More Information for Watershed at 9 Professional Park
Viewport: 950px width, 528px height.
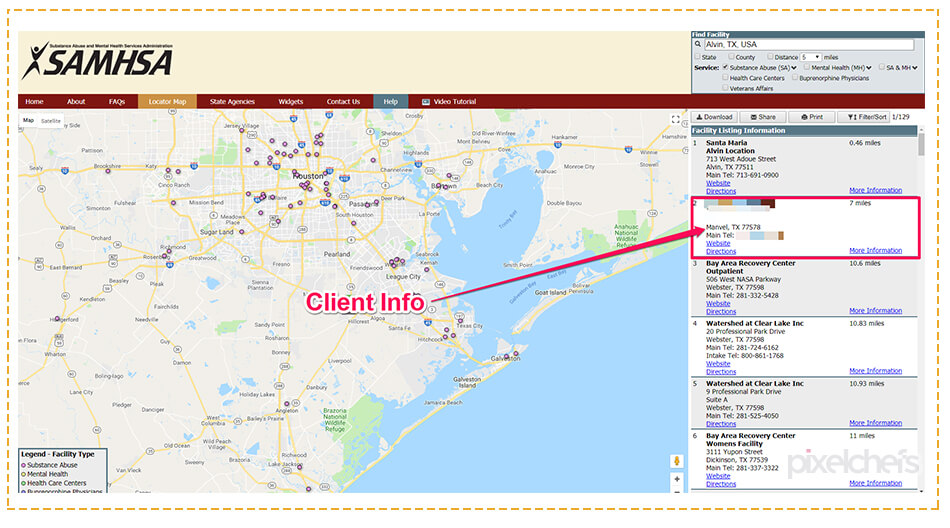[x=875, y=423]
